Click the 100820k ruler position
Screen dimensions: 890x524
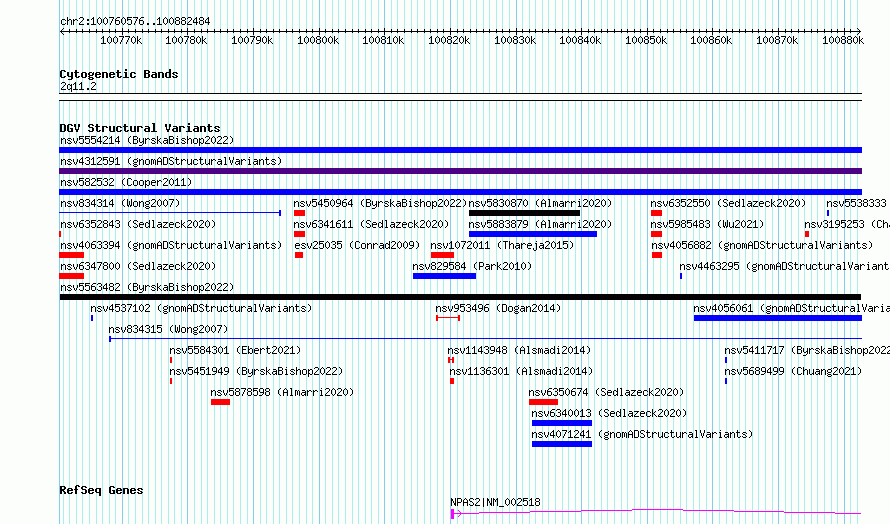[x=449, y=40]
